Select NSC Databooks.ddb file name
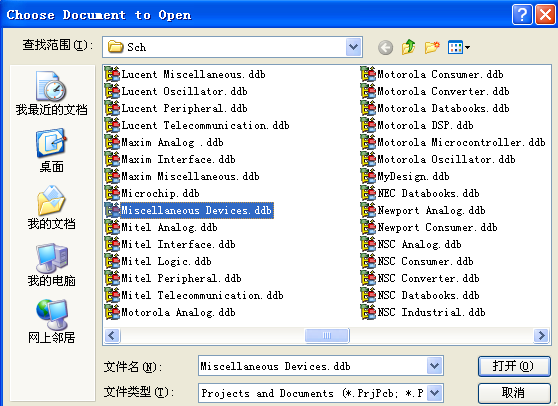 (x=428, y=296)
